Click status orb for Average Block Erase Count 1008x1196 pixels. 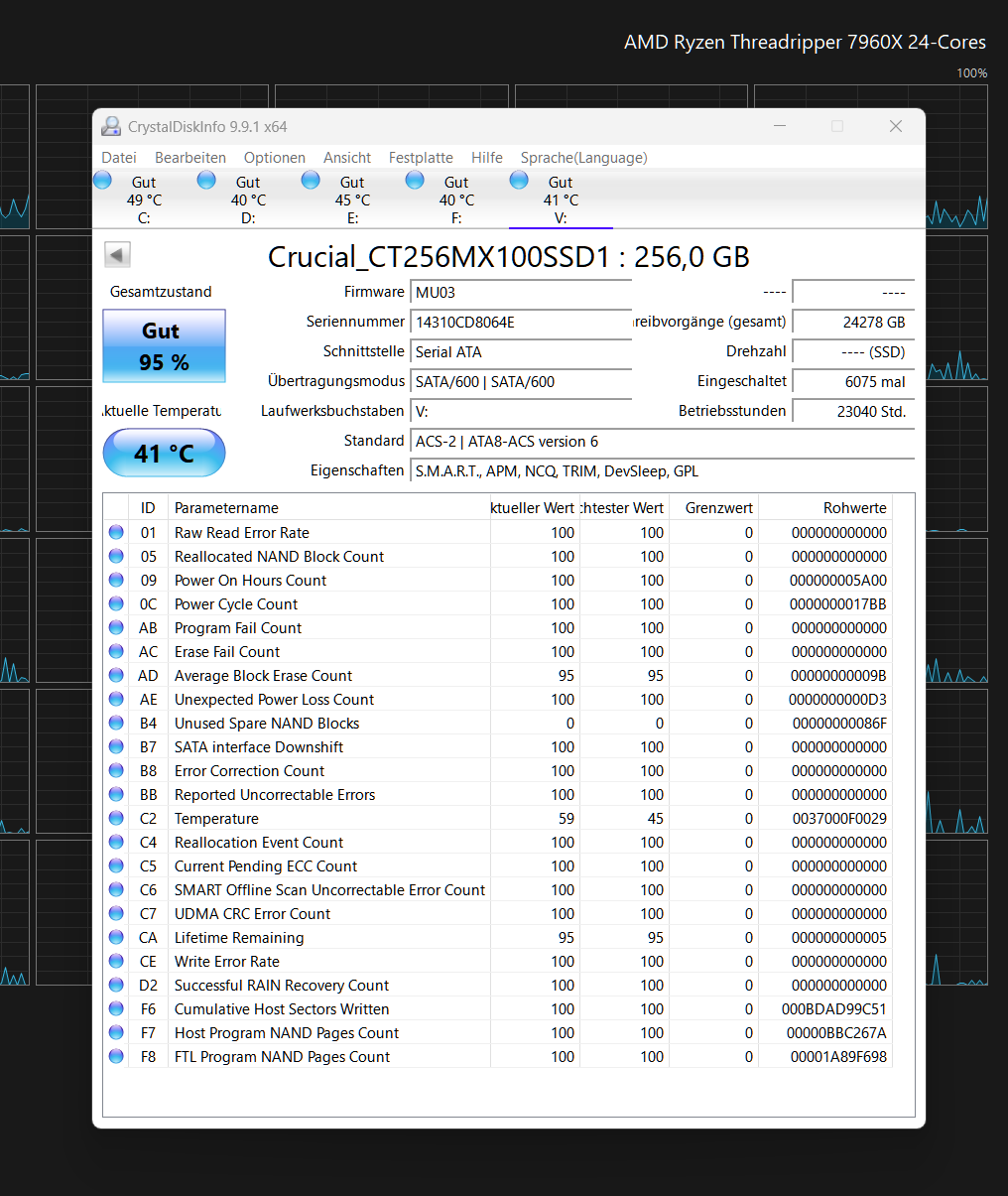pos(116,676)
